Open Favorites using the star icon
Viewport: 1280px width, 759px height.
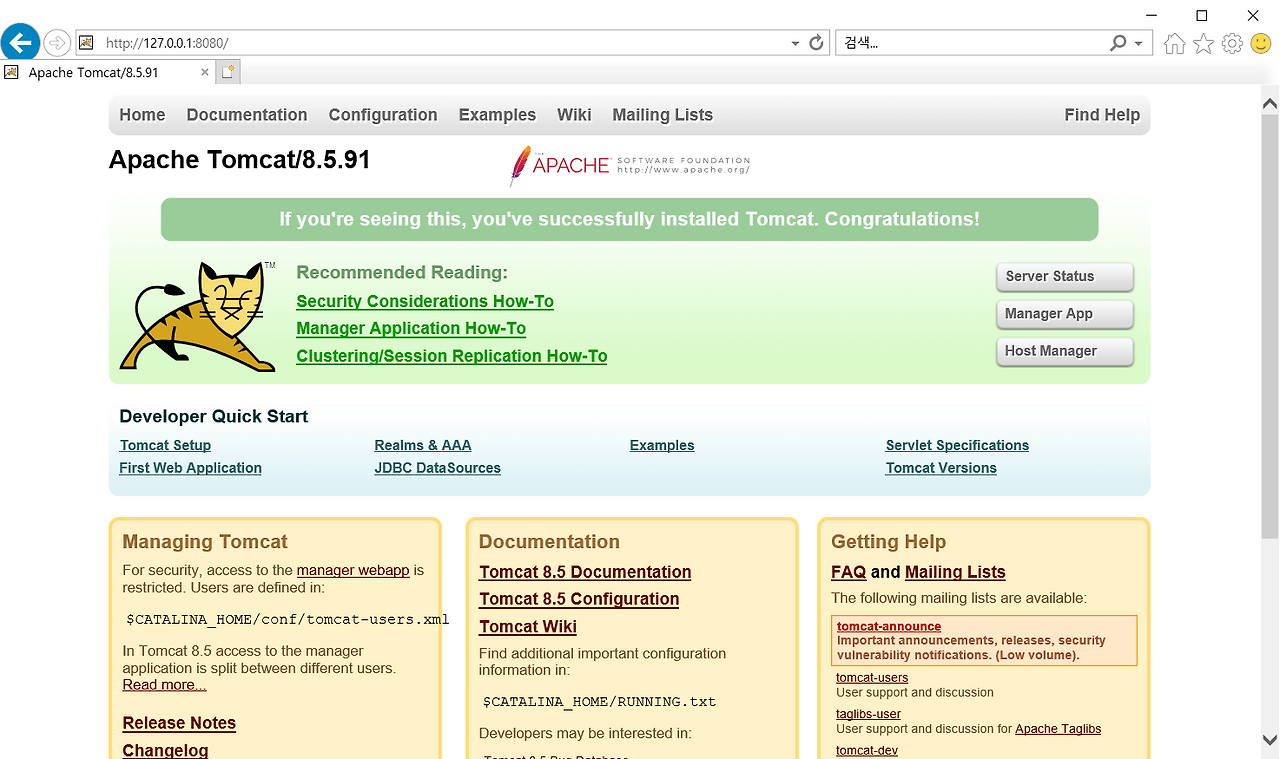point(1203,42)
